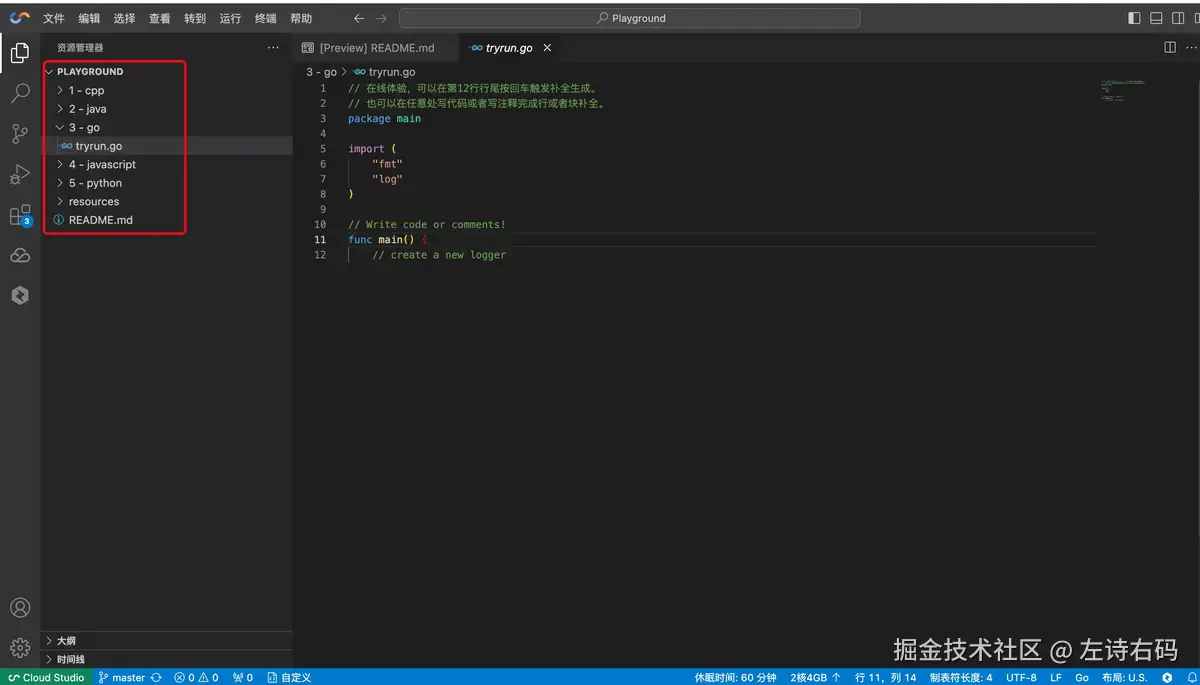The image size is (1200, 685).
Task: Open the Source Control view
Action: [x=20, y=134]
